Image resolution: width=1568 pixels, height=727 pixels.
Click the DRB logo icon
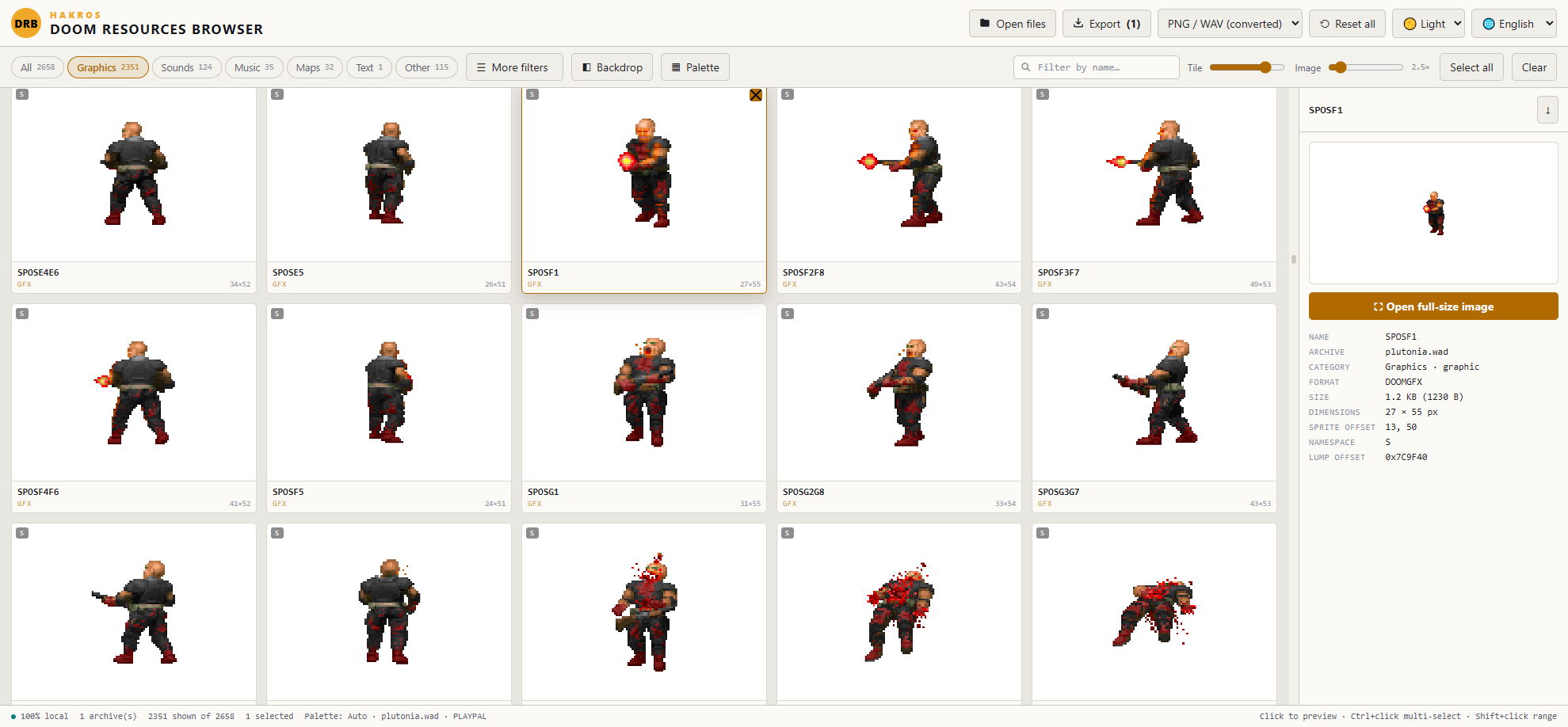(x=26, y=24)
